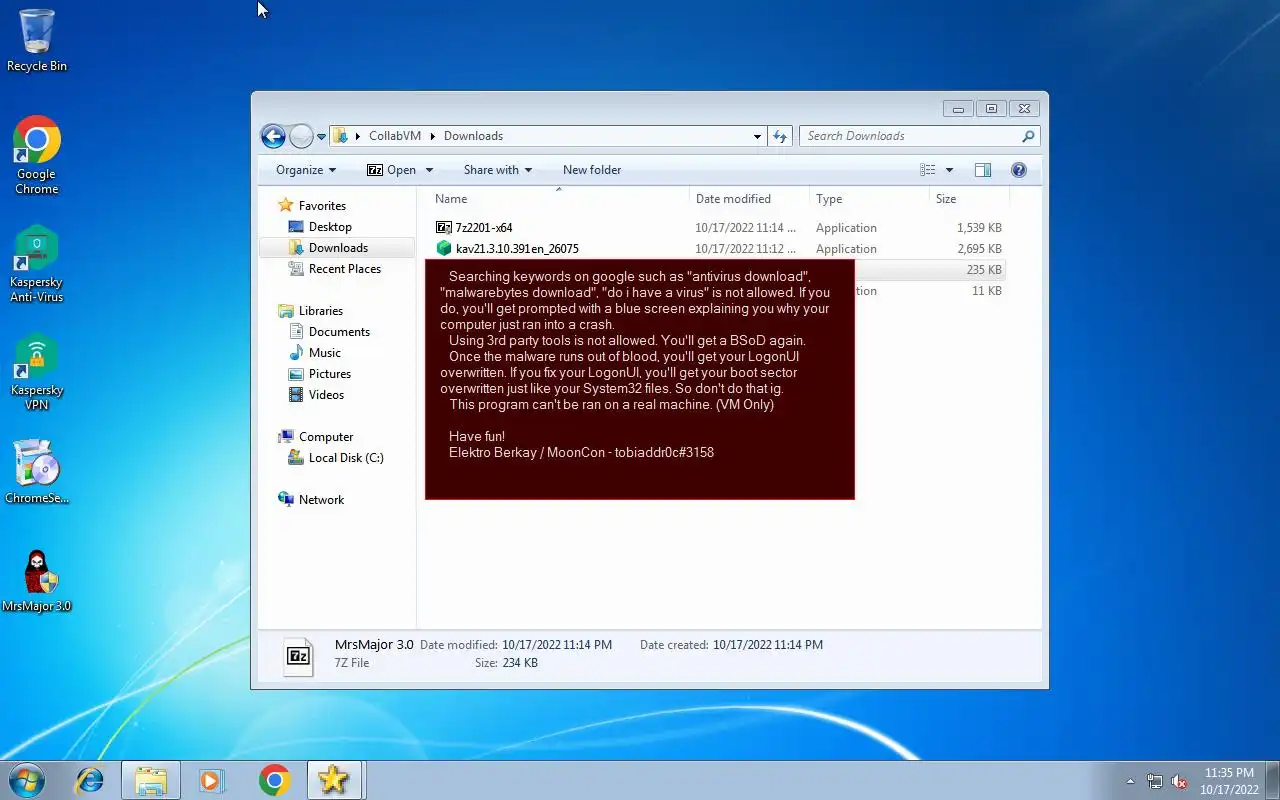1280x800 pixels.
Task: Click the Open toolbar button
Action: coord(391,170)
